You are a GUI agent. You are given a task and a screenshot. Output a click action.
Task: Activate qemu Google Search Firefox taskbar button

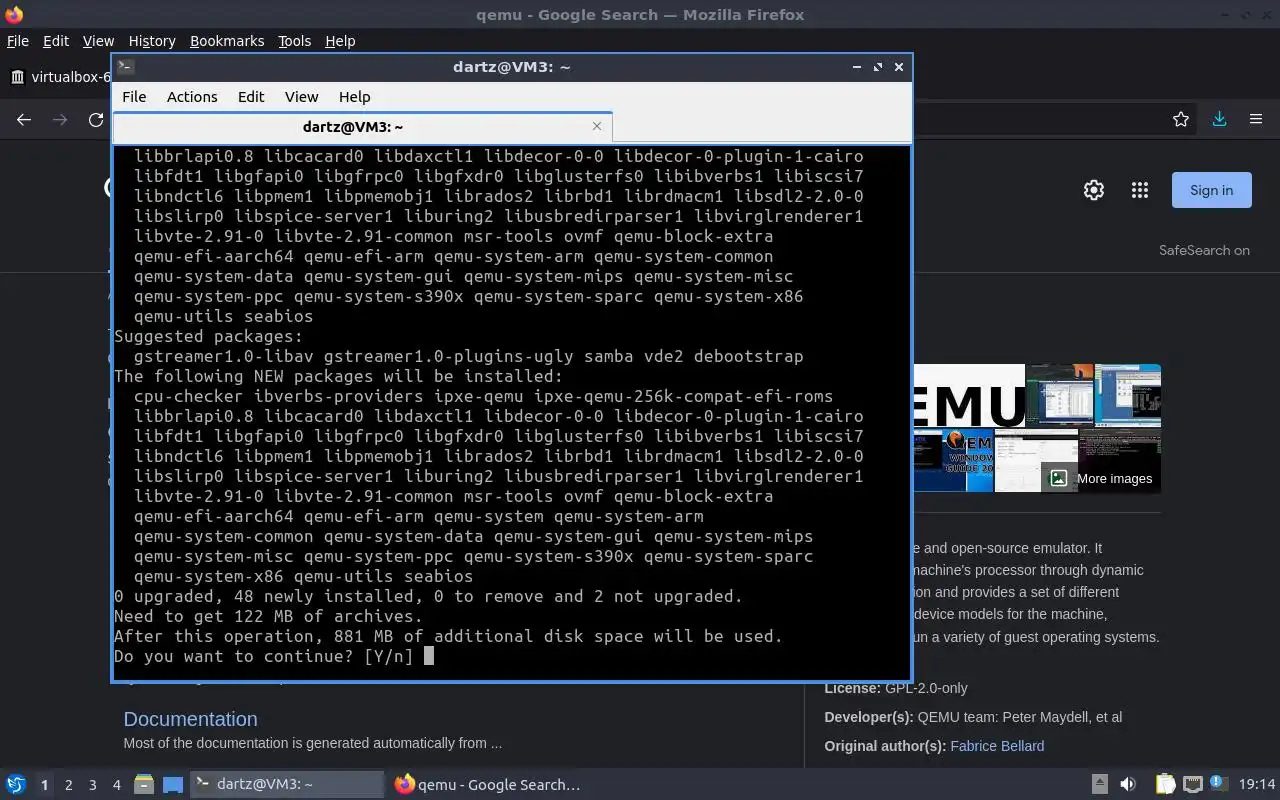coord(487,785)
